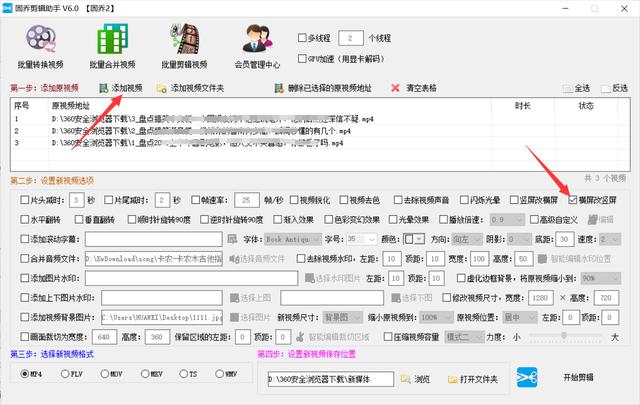Click the save path input field

pyautogui.click(x=331, y=379)
